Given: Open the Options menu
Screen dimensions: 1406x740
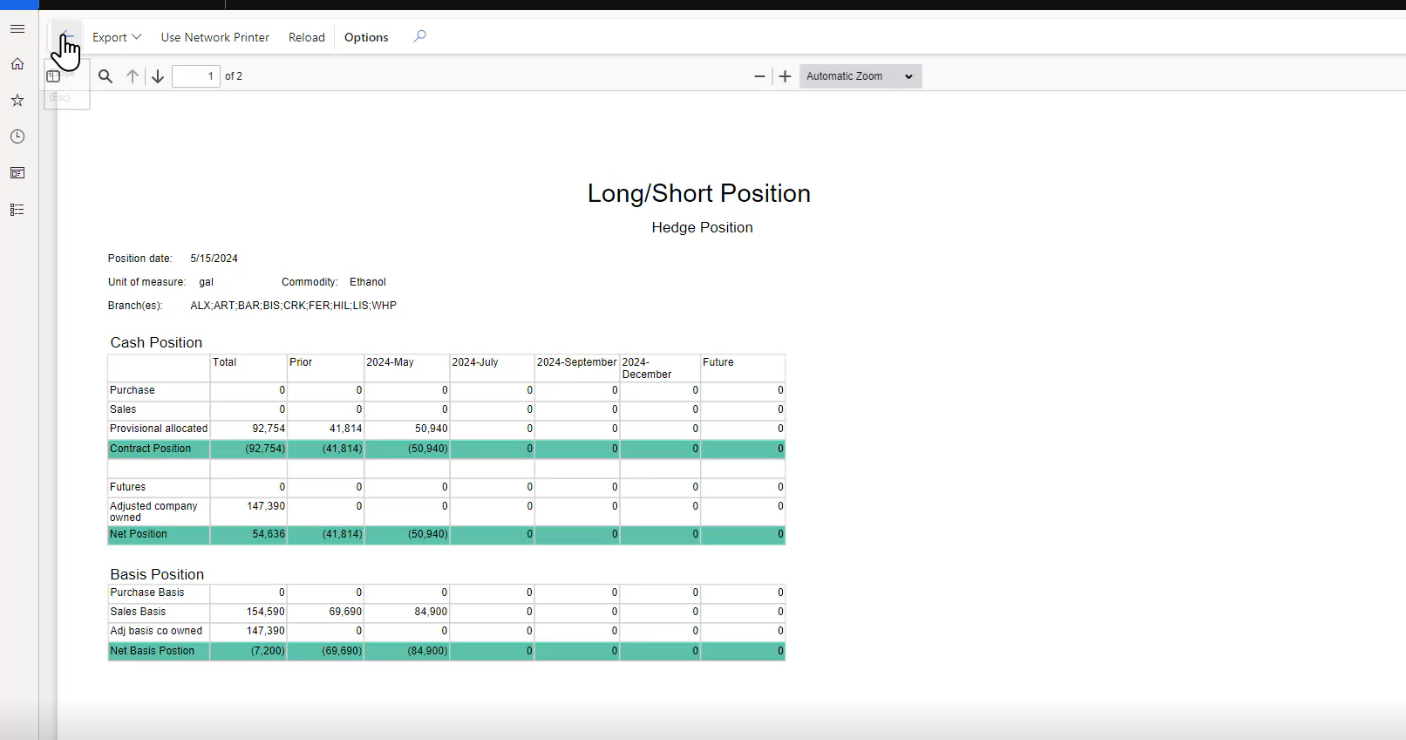Looking at the screenshot, I should (x=365, y=37).
